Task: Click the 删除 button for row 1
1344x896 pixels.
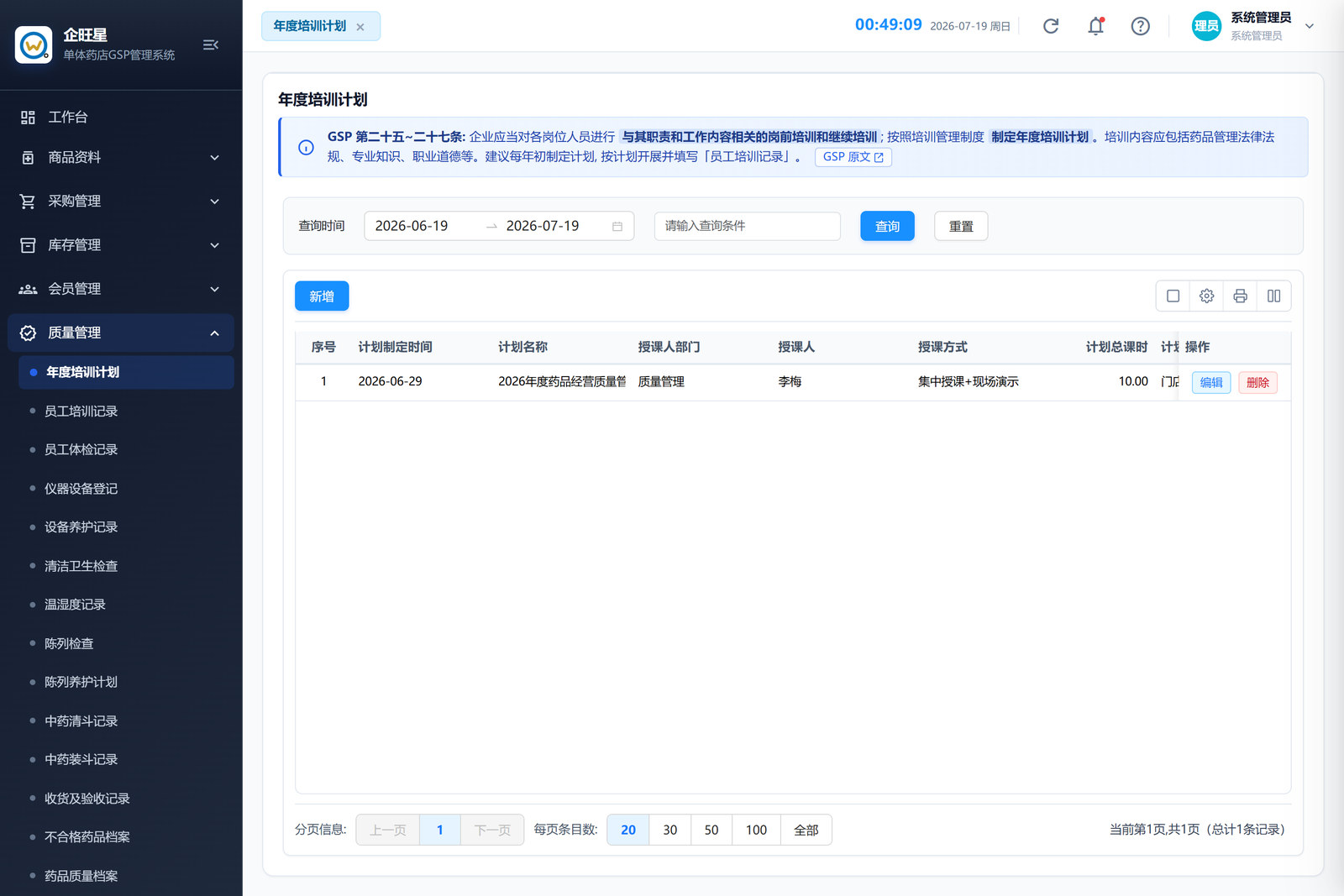Action: click(x=1258, y=382)
